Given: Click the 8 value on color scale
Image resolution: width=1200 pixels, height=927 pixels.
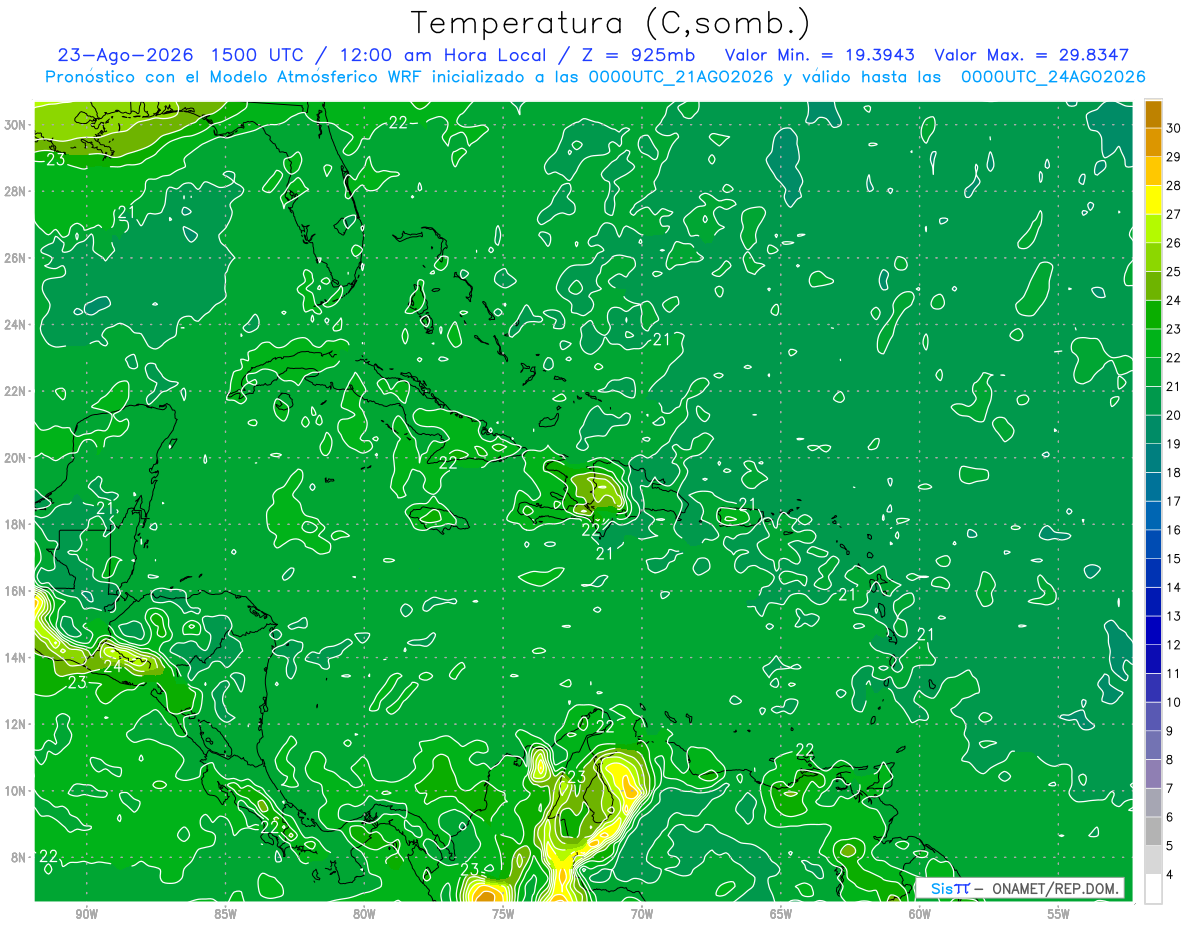Looking at the screenshot, I should point(1170,760).
